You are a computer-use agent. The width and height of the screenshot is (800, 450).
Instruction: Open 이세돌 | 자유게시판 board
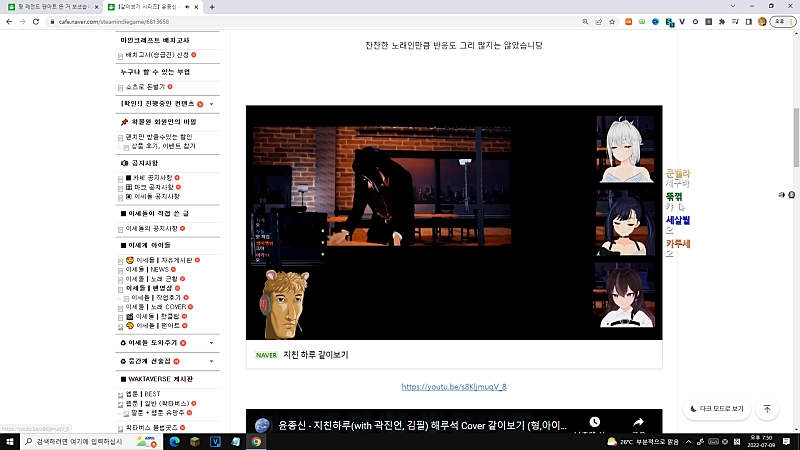point(159,260)
